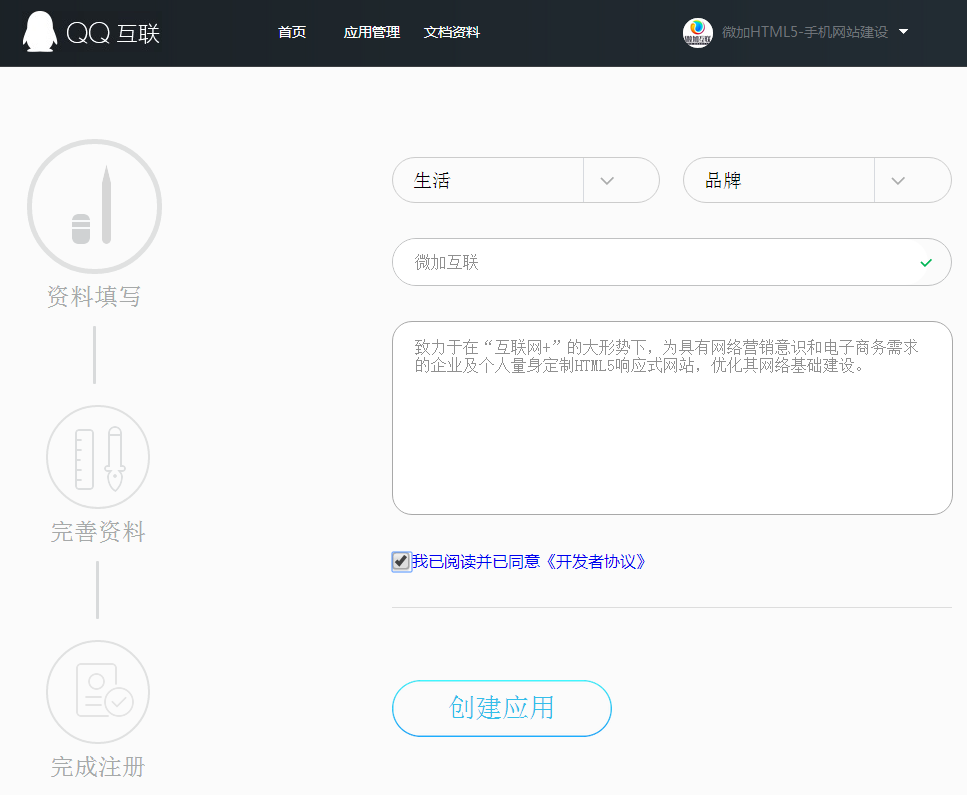Click the QQ互联 brand text
Screen dimensions: 967x795
(113, 33)
